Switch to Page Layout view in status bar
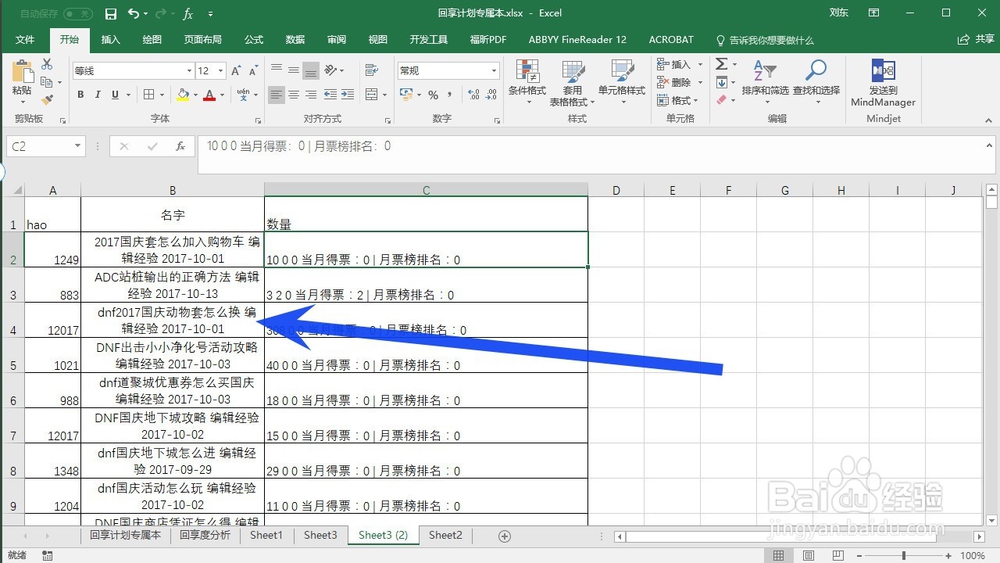 808,555
